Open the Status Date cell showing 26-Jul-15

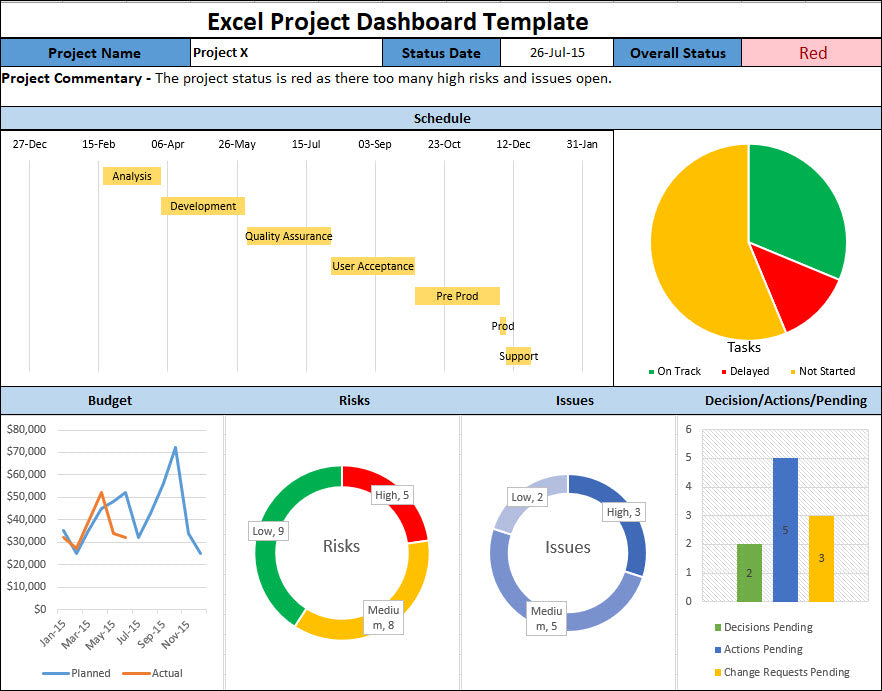[x=557, y=53]
